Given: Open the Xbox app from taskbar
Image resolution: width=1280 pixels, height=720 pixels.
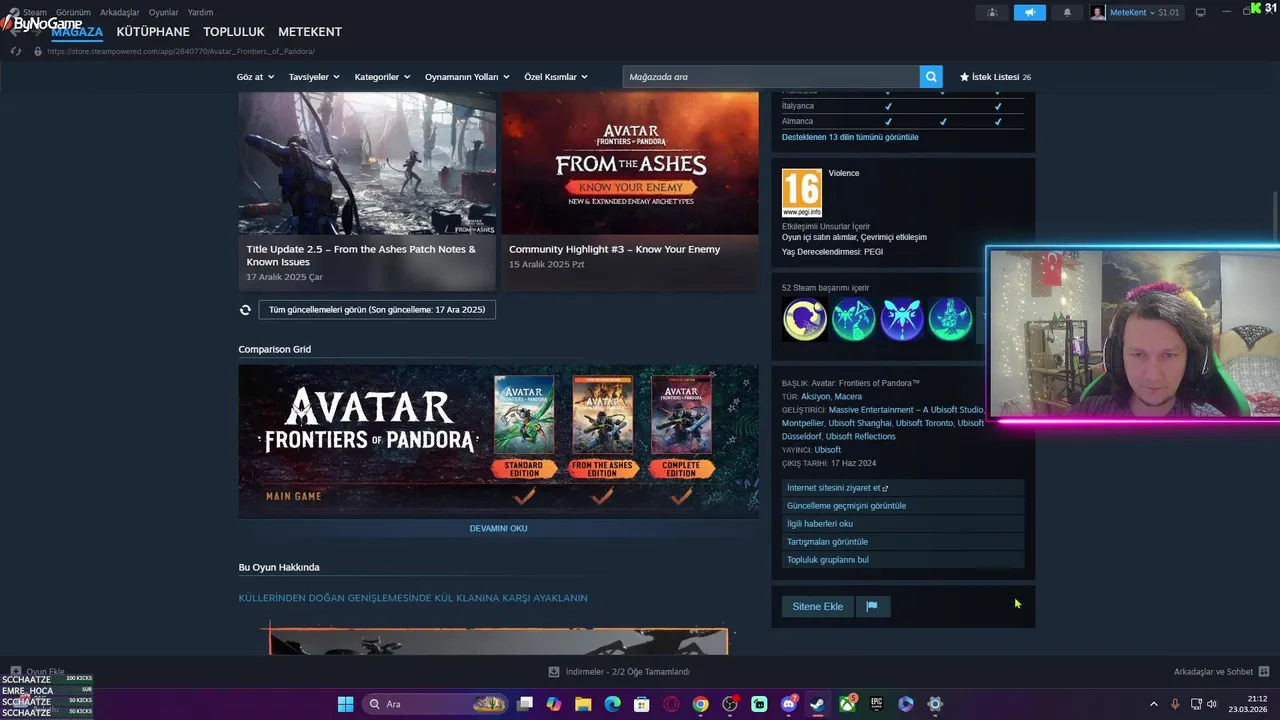Looking at the screenshot, I should click(848, 704).
